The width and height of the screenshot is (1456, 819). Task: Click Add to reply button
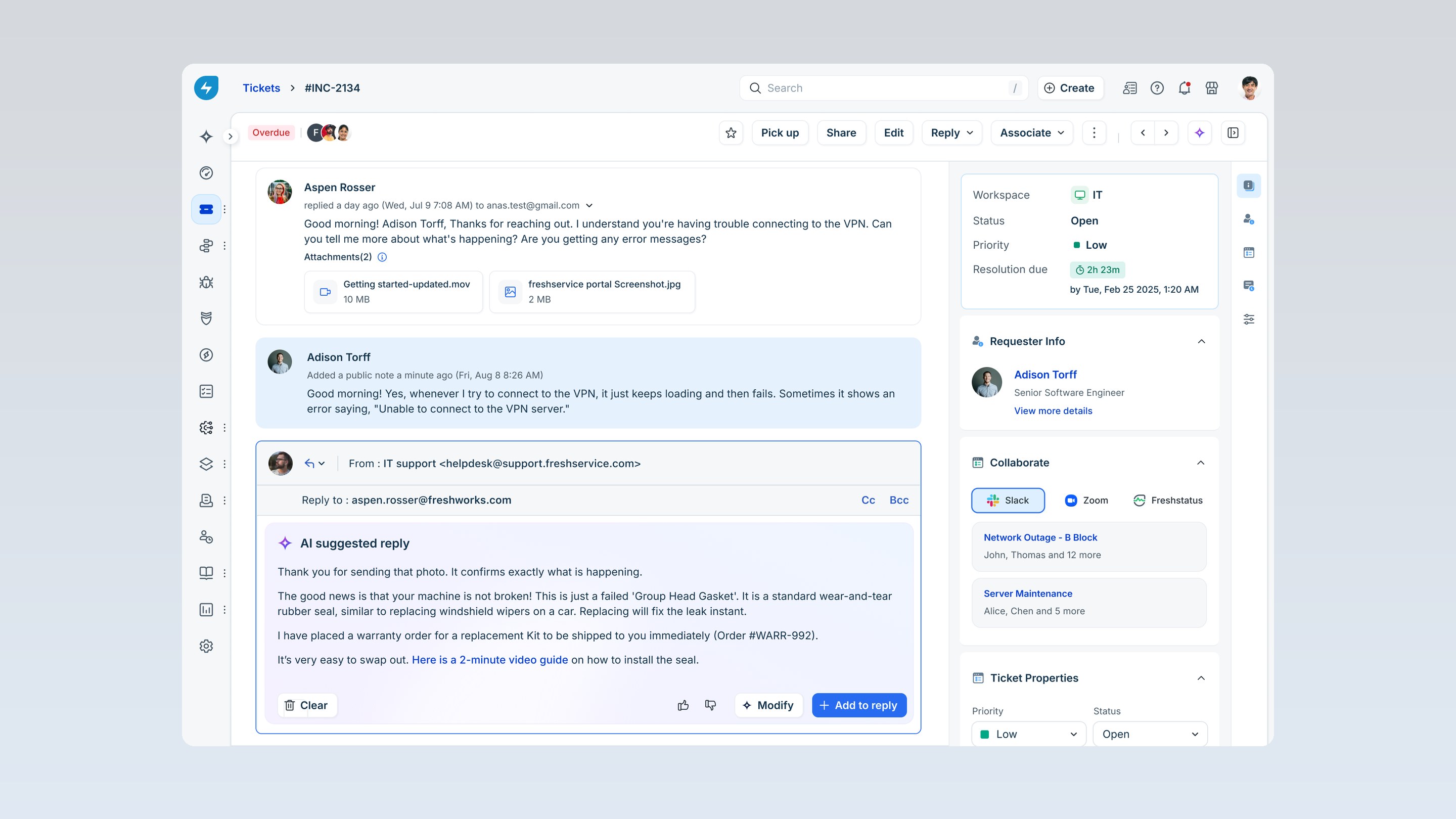859,705
